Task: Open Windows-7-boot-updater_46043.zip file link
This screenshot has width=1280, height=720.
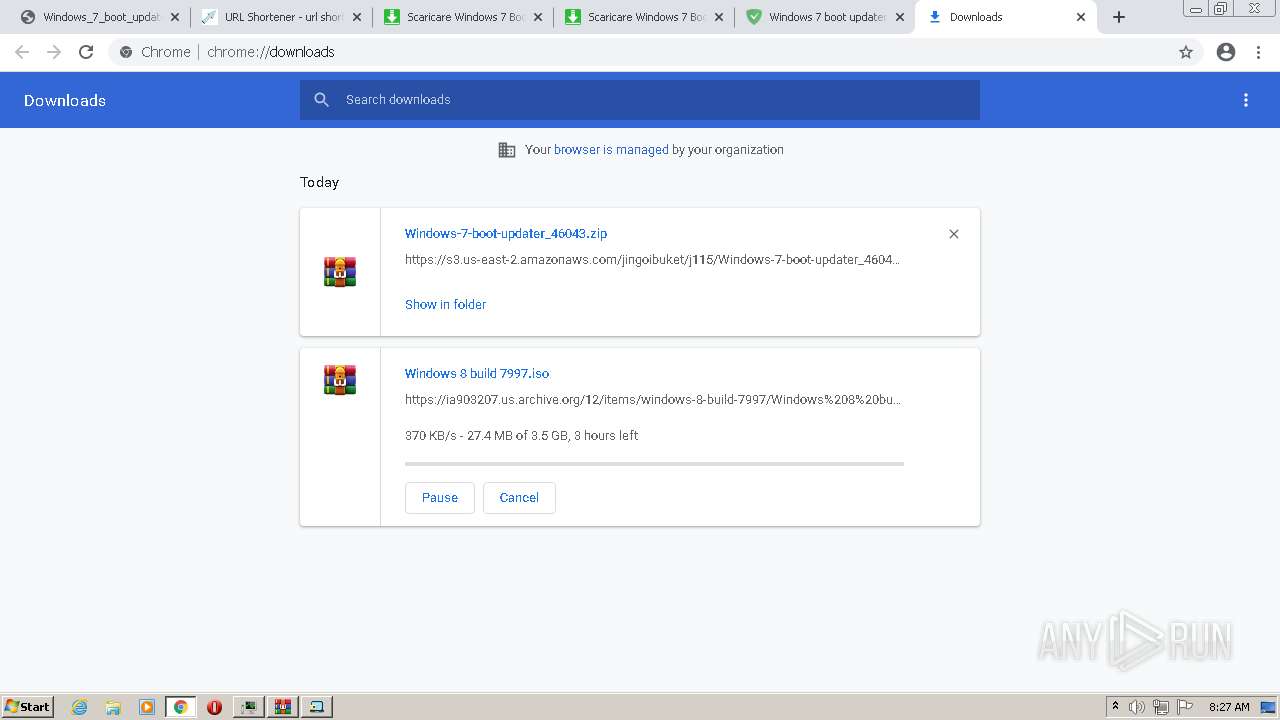Action: [506, 233]
